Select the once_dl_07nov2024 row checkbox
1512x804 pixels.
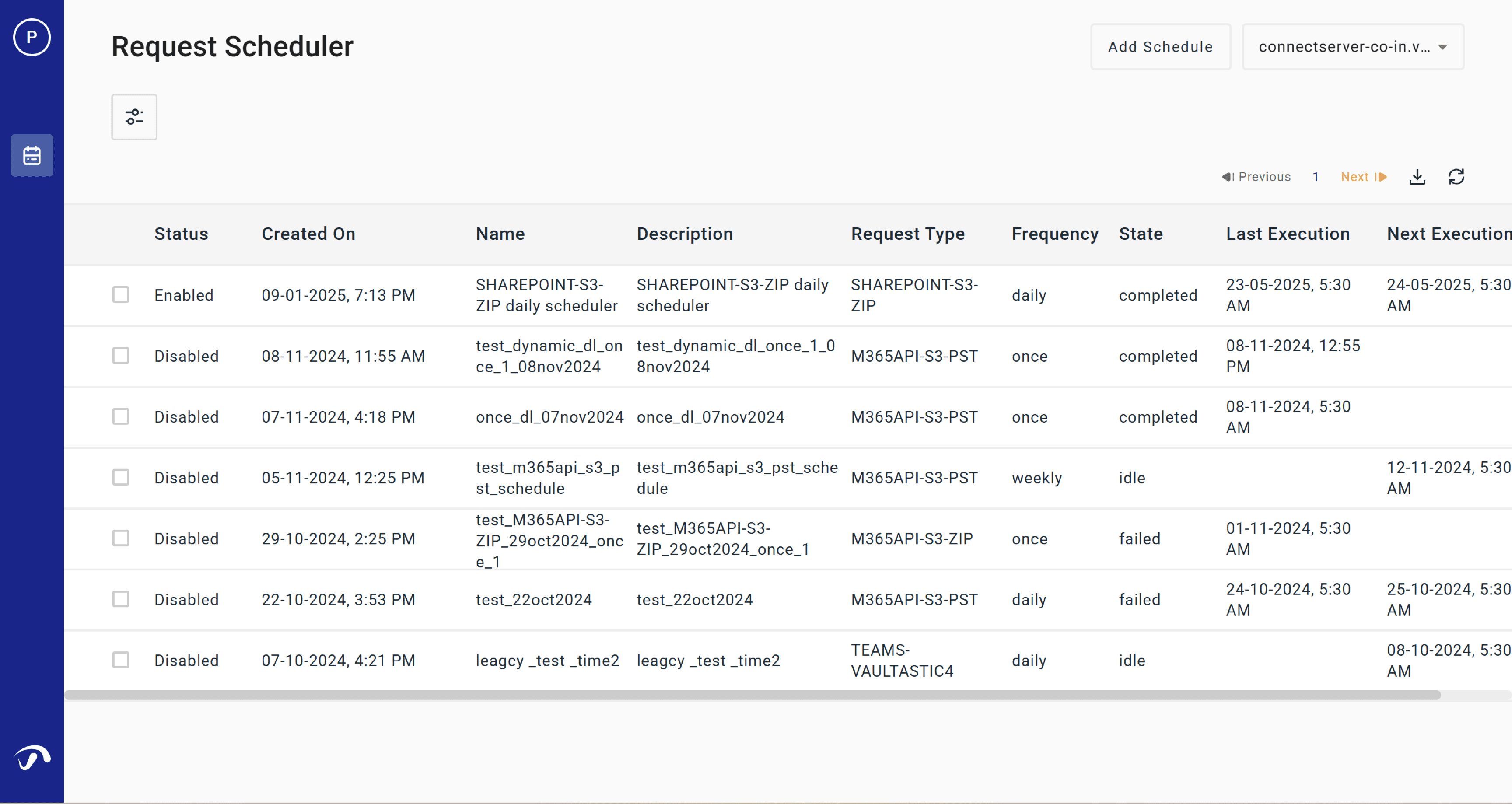tap(121, 417)
